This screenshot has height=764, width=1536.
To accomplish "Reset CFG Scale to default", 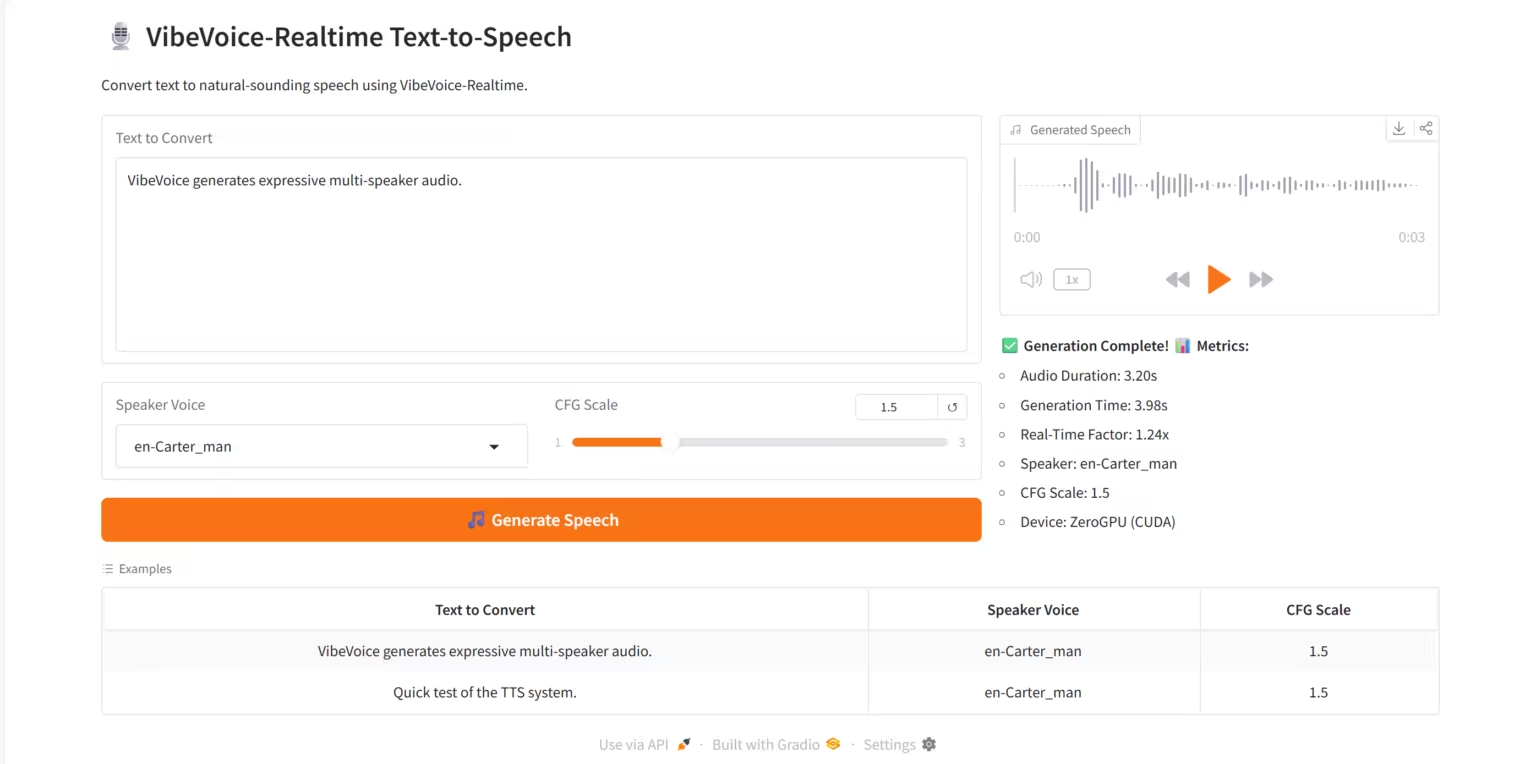I will [952, 407].
